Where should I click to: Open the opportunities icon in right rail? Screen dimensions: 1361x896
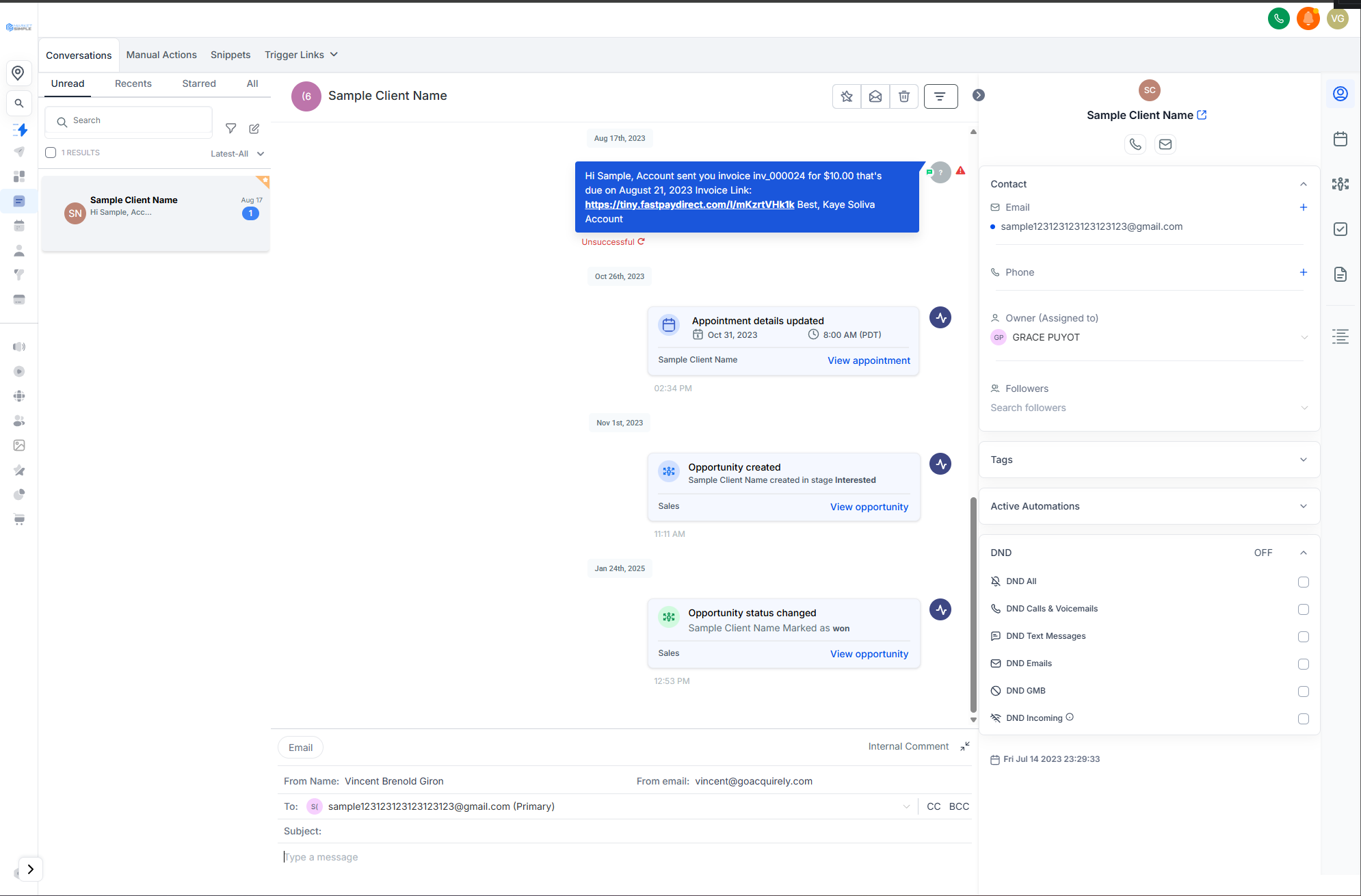pos(1340,184)
